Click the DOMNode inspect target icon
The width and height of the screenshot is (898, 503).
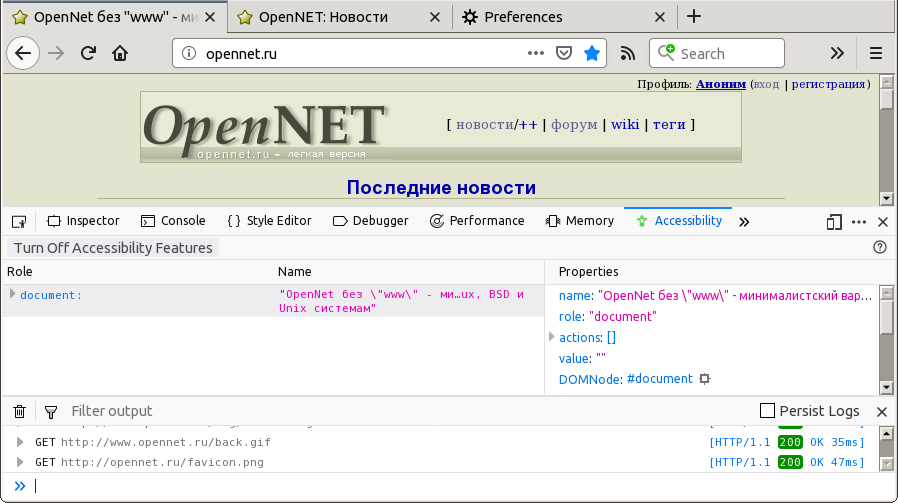[705, 379]
